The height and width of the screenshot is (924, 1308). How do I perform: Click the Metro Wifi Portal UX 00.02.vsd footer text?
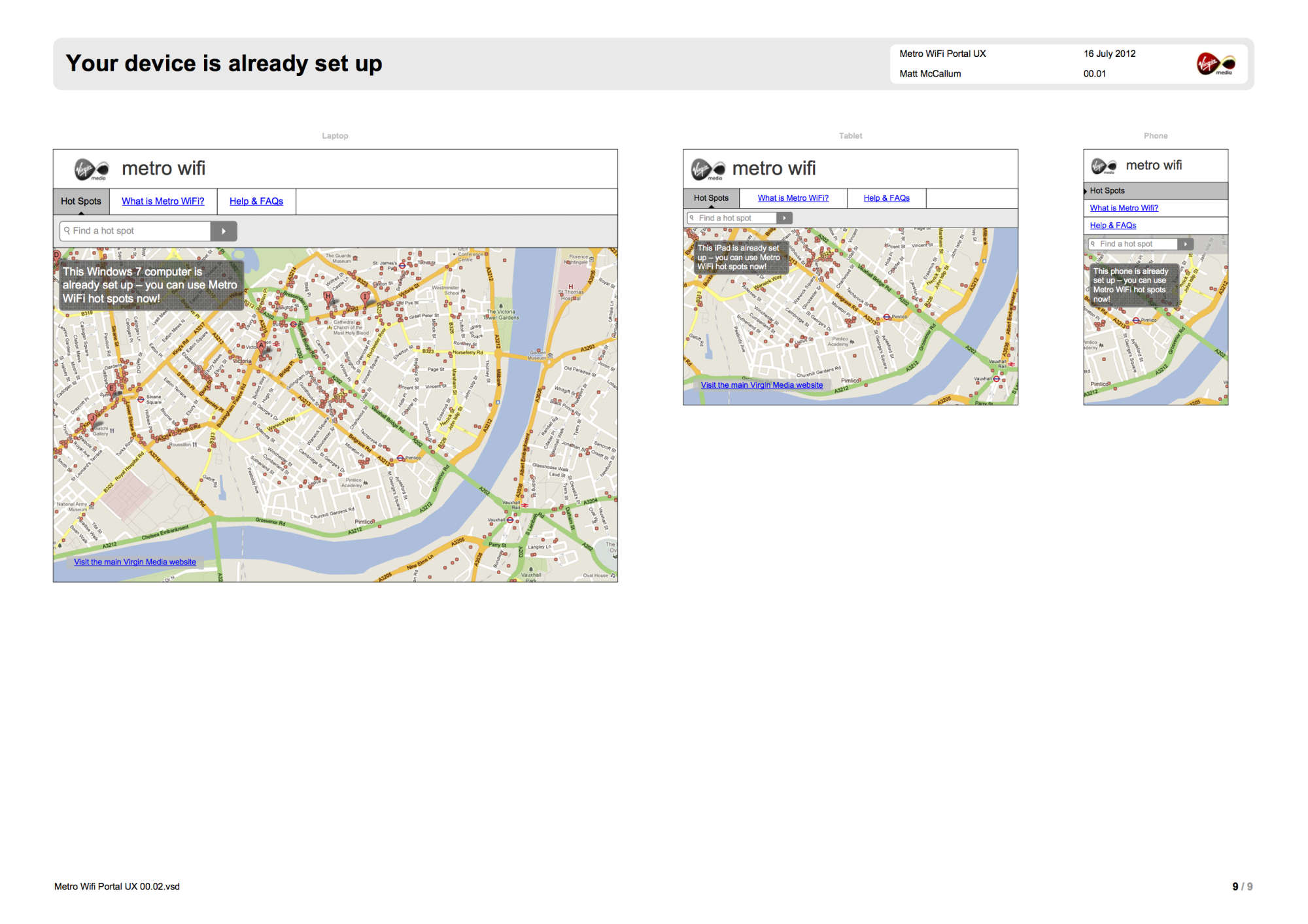pyautogui.click(x=117, y=887)
